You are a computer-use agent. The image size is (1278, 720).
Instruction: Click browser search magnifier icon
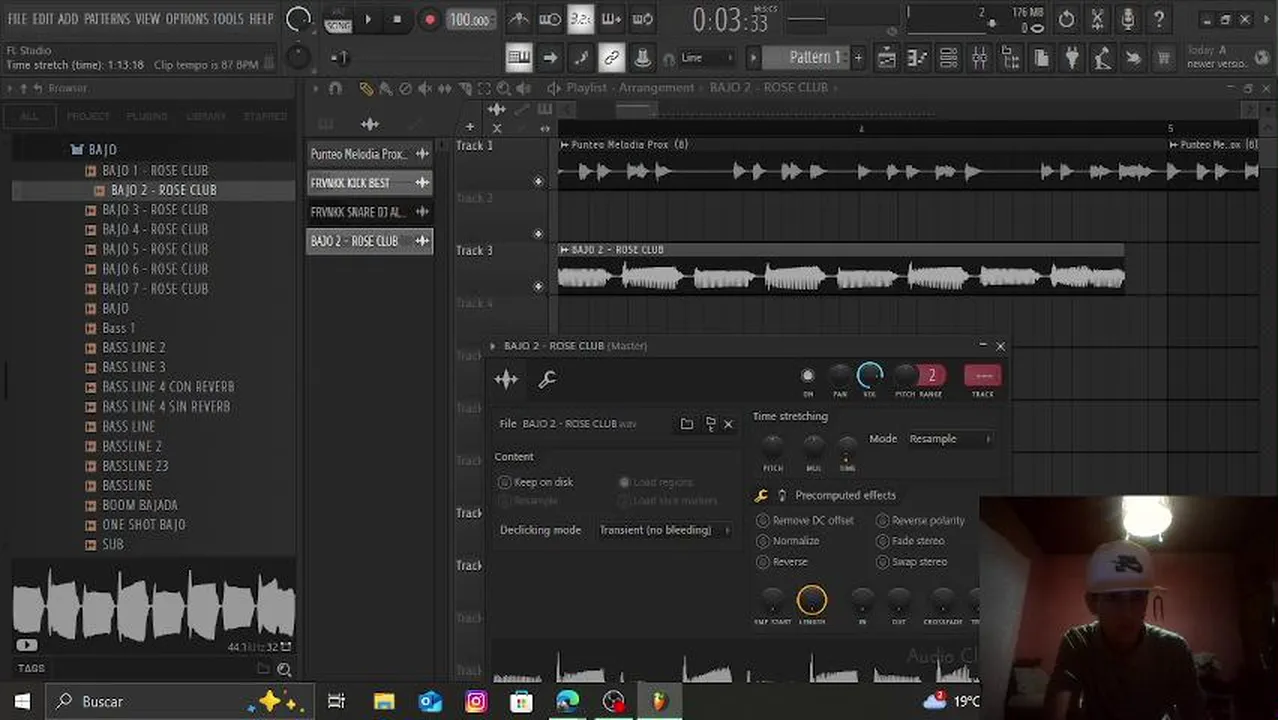(x=284, y=670)
